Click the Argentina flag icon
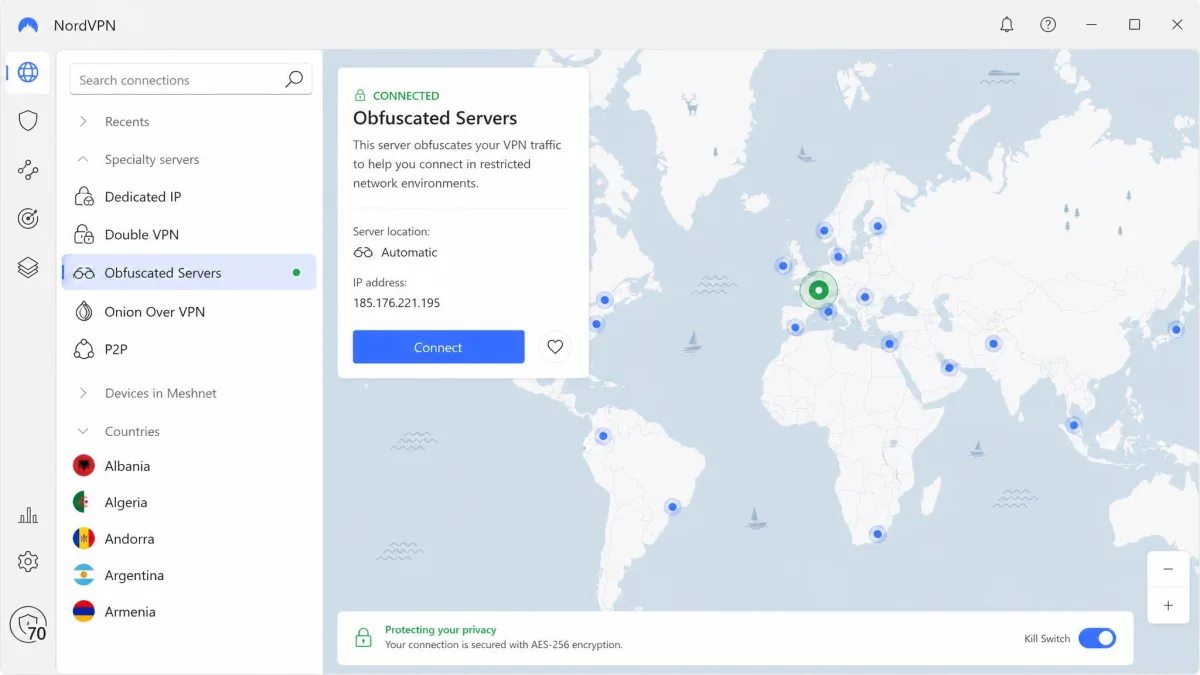The height and width of the screenshot is (675, 1200). [x=84, y=575]
